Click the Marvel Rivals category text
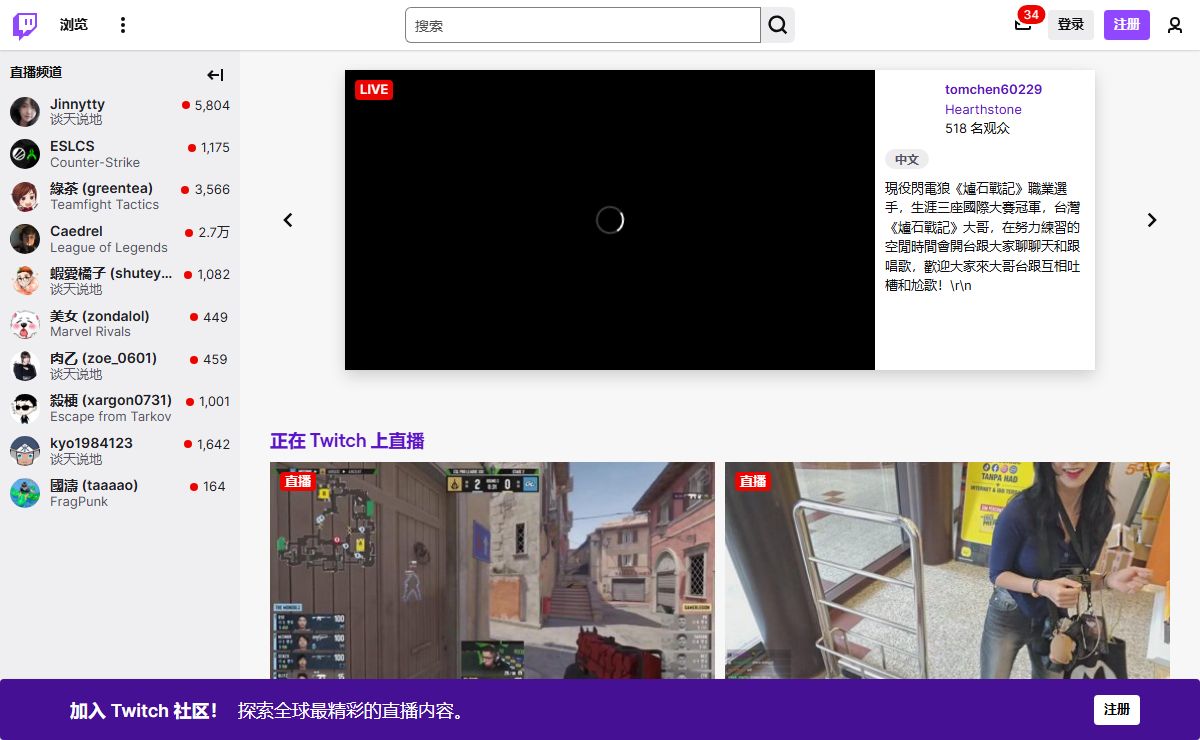The image size is (1200, 740). click(x=90, y=331)
